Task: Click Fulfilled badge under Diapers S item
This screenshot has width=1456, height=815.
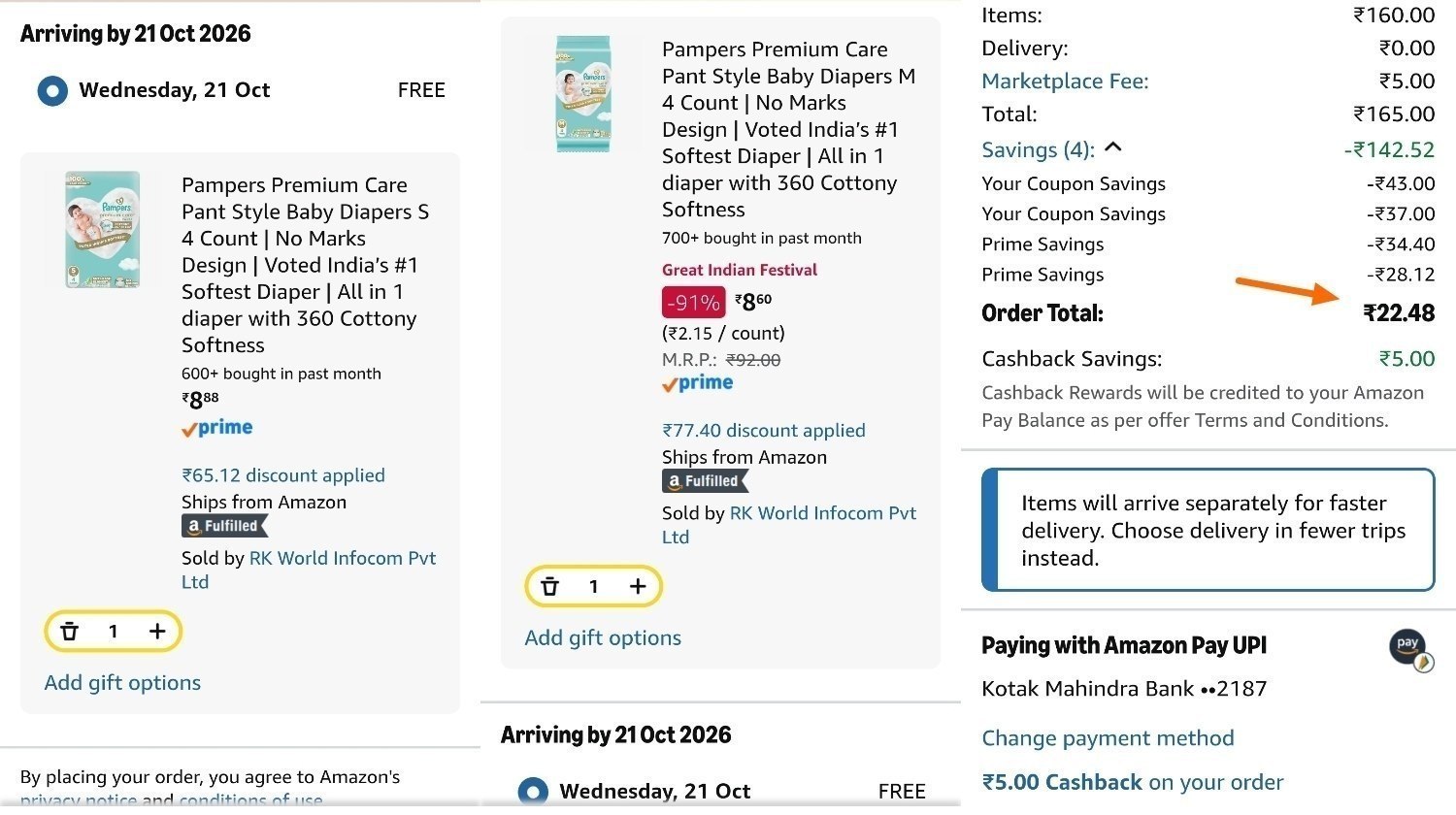Action: [x=224, y=526]
